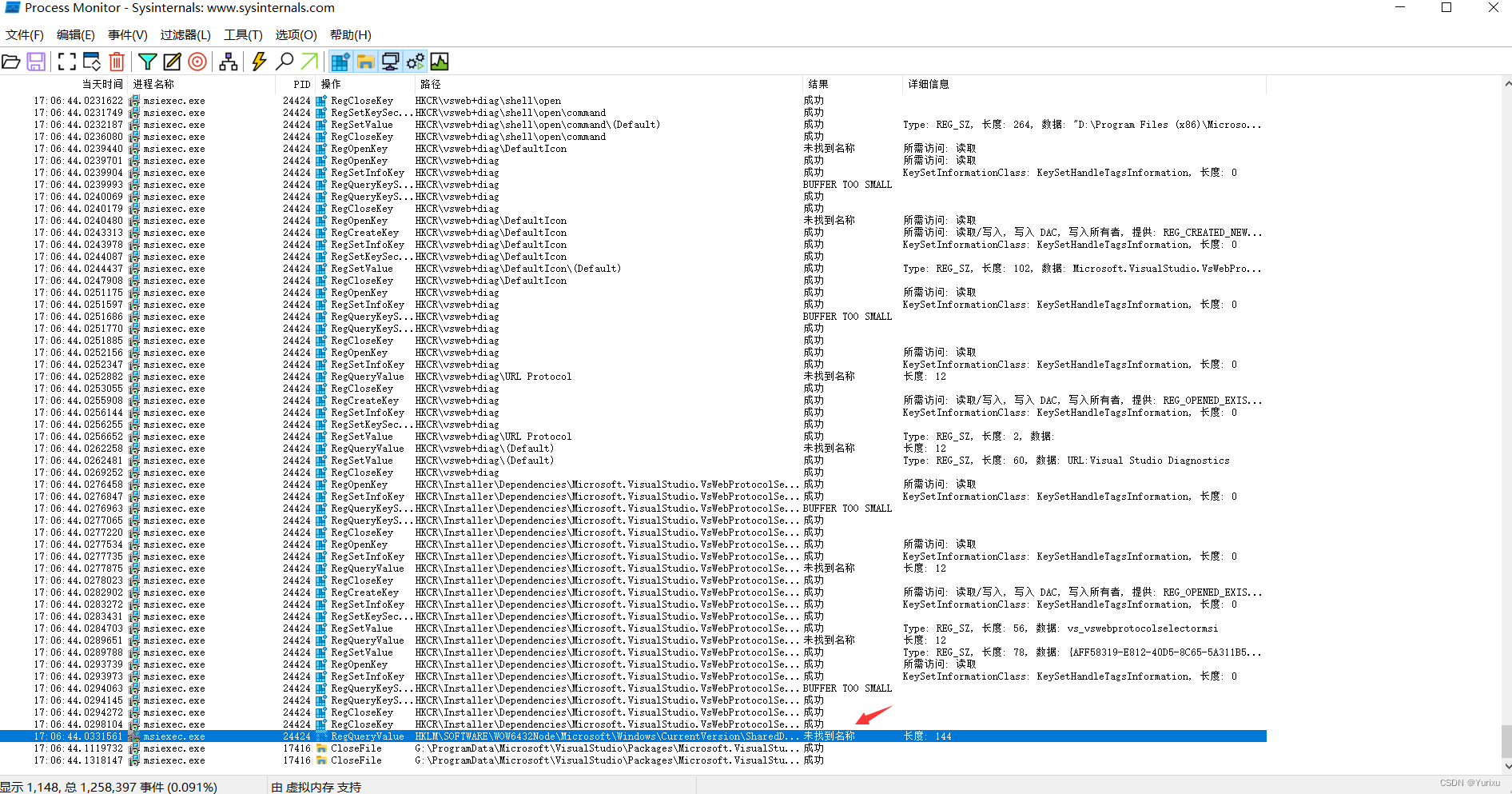
Task: Select the event at 17:06:44.0231622
Action: coord(633,101)
